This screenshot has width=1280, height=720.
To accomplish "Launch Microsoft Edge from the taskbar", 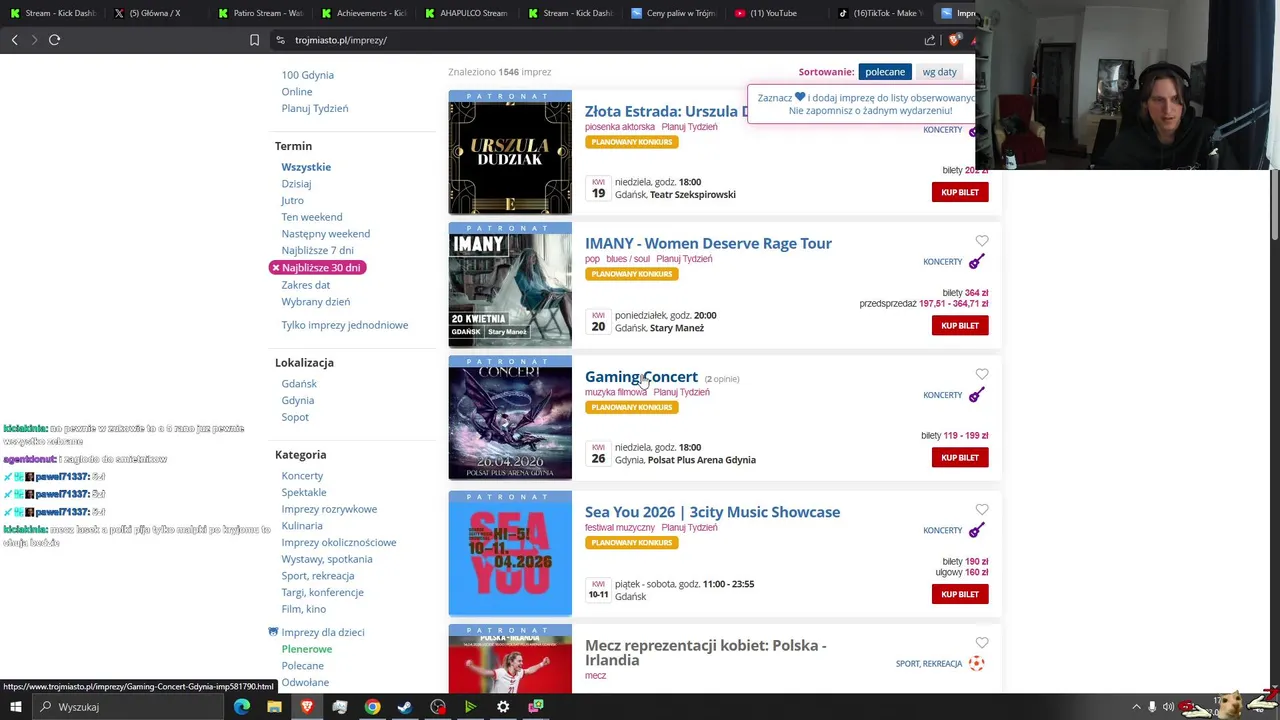I will [x=242, y=707].
